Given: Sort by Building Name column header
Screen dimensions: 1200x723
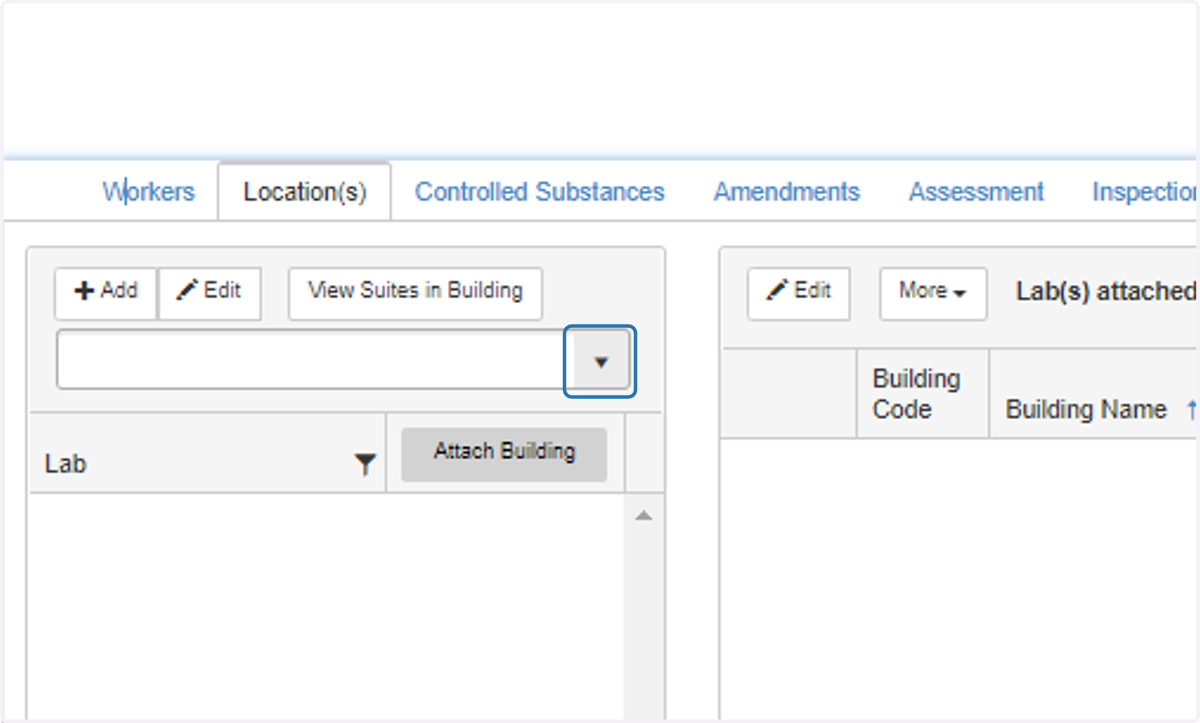Looking at the screenshot, I should coord(1086,410).
